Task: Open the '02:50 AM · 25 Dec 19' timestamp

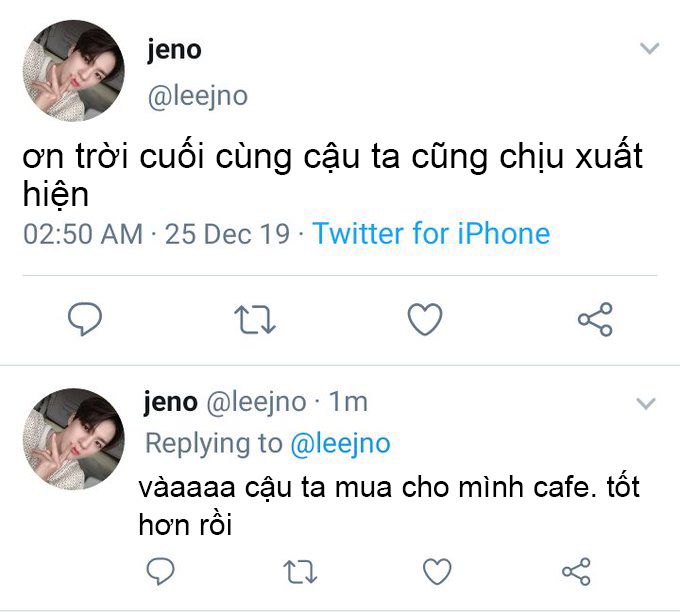Action: click(156, 234)
